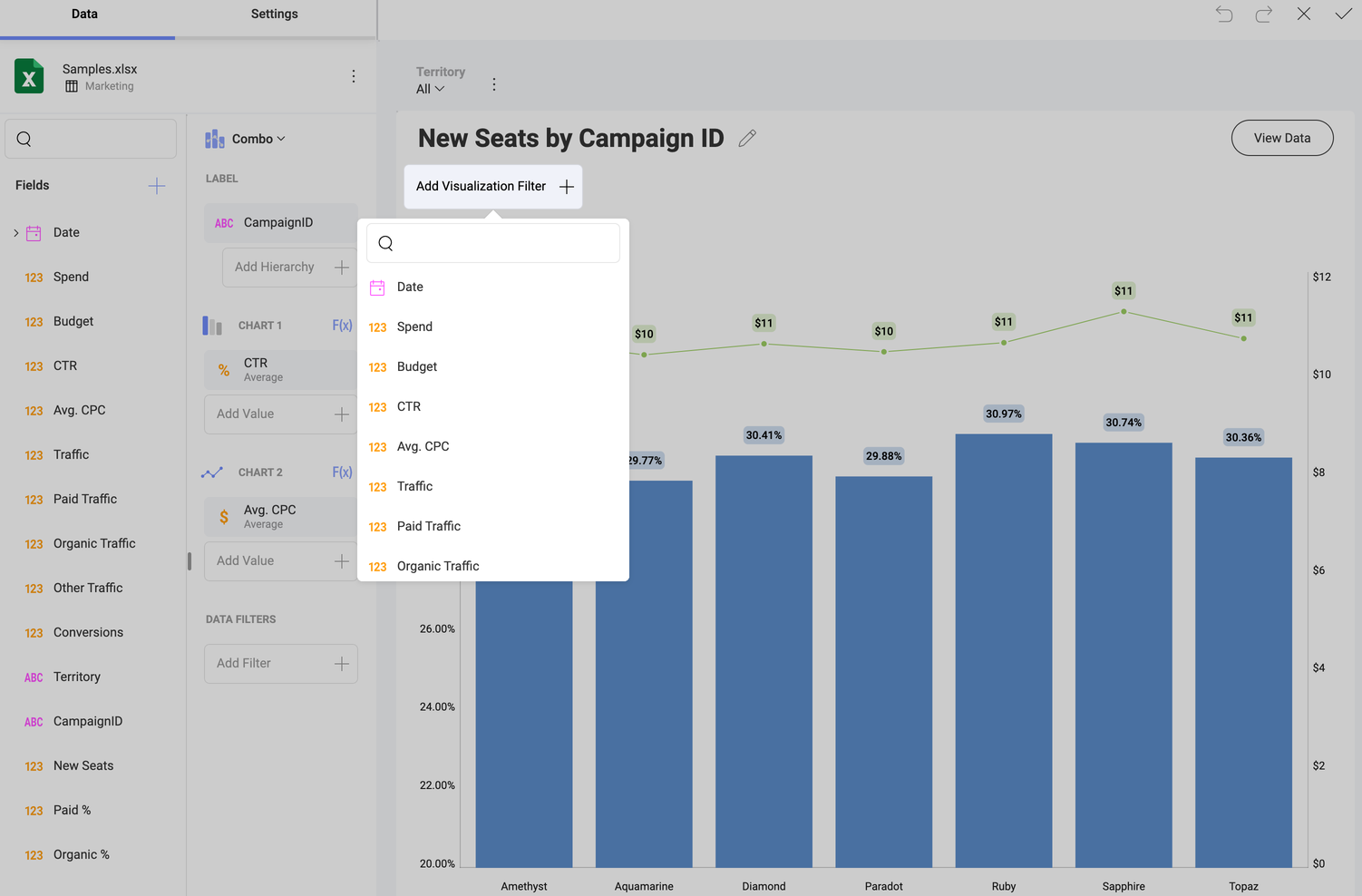Add a new field with plus icon
1362x896 pixels.
[x=157, y=185]
